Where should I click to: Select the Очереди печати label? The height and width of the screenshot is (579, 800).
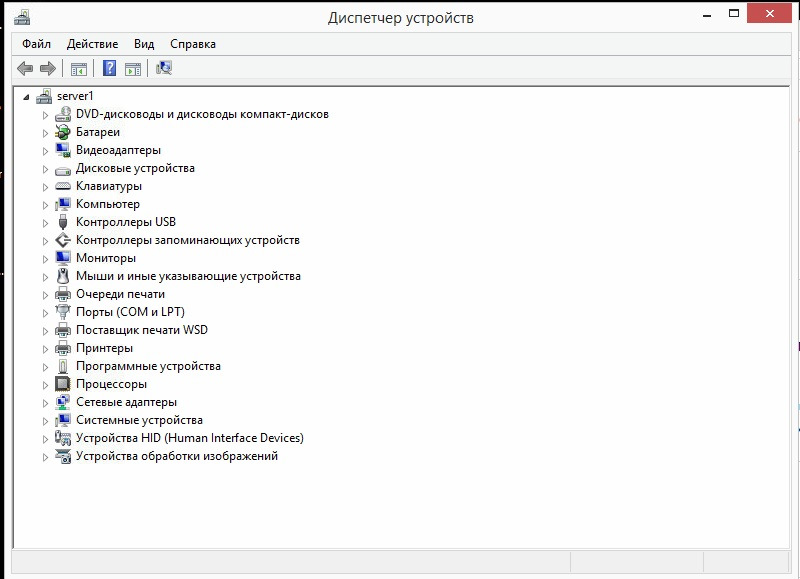click(x=120, y=294)
